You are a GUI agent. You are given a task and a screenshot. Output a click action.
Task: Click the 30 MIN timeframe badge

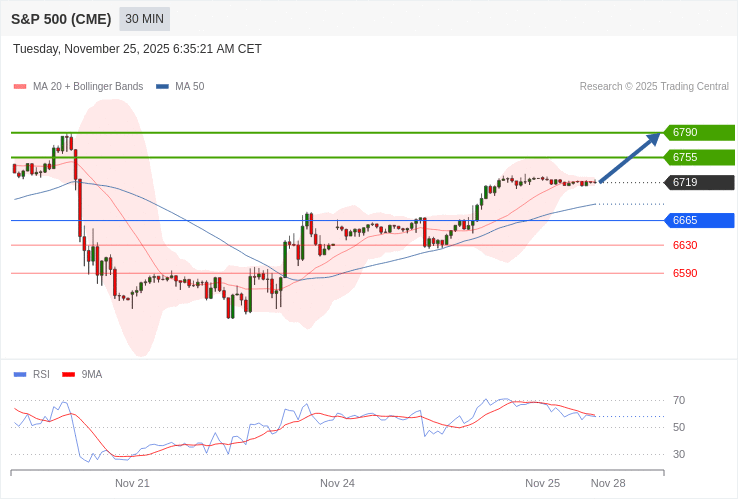coord(144,19)
